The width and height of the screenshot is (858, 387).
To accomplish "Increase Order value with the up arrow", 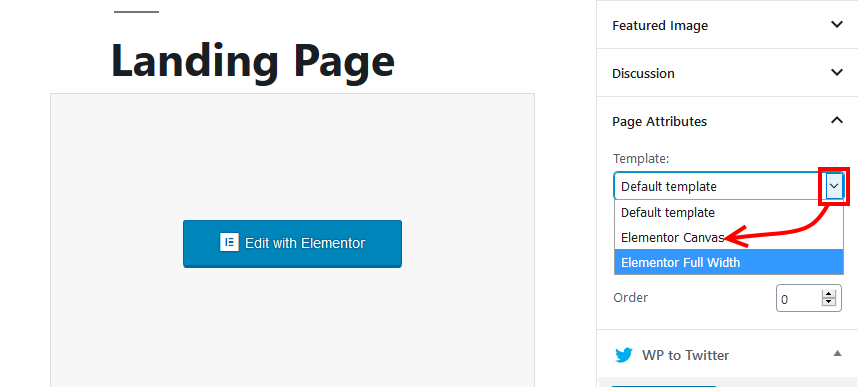I will pyautogui.click(x=829, y=294).
